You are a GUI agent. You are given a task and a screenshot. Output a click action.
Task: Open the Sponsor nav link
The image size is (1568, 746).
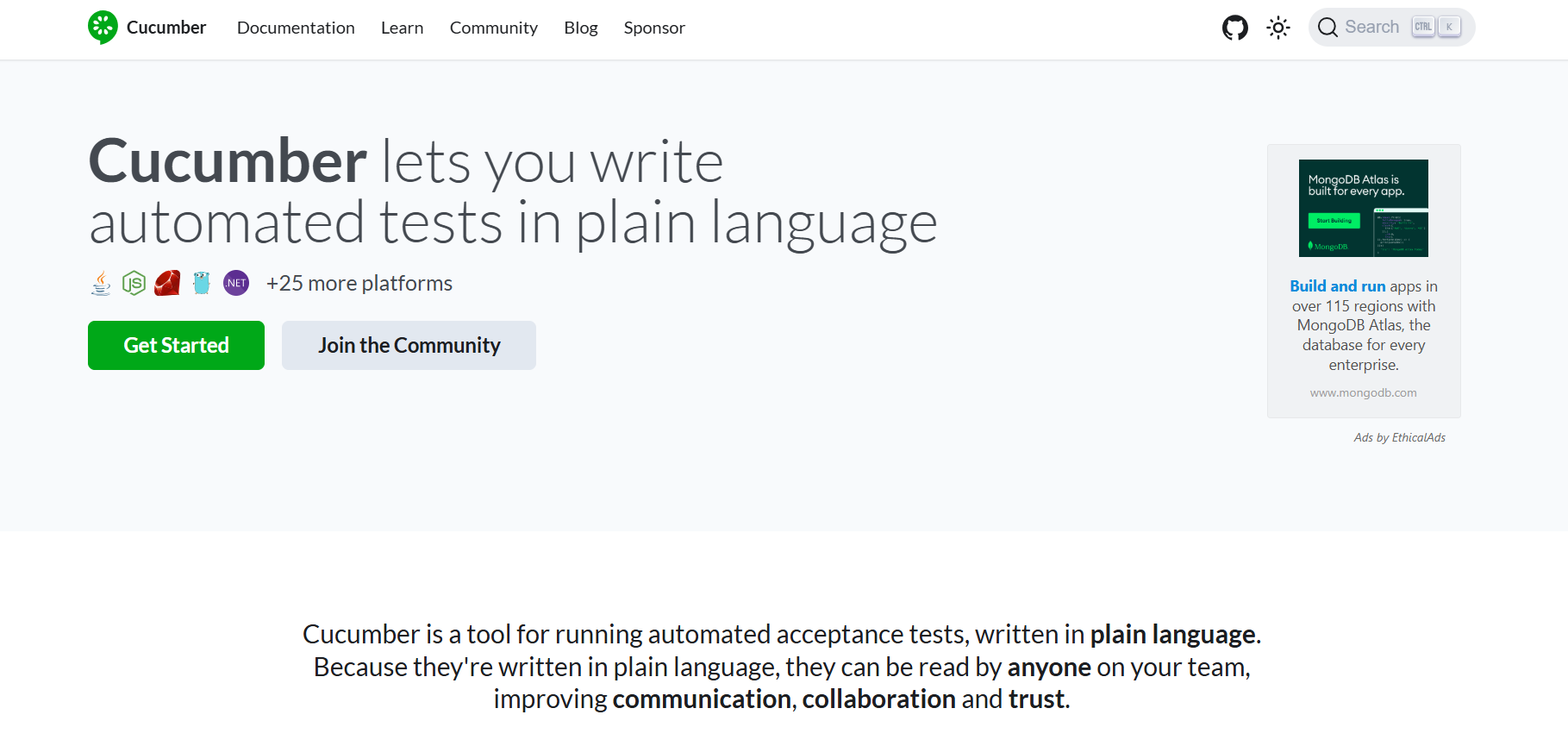(x=654, y=28)
